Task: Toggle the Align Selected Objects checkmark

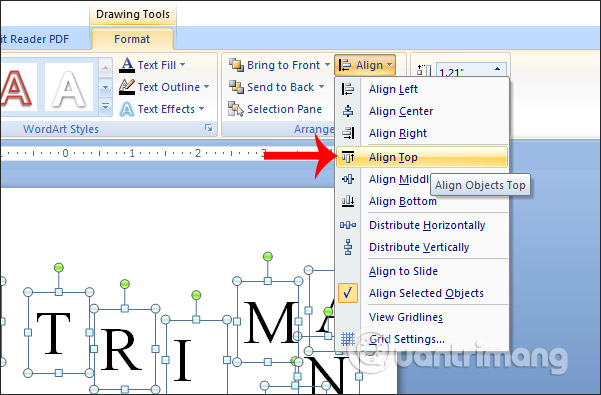Action: [x=348, y=293]
